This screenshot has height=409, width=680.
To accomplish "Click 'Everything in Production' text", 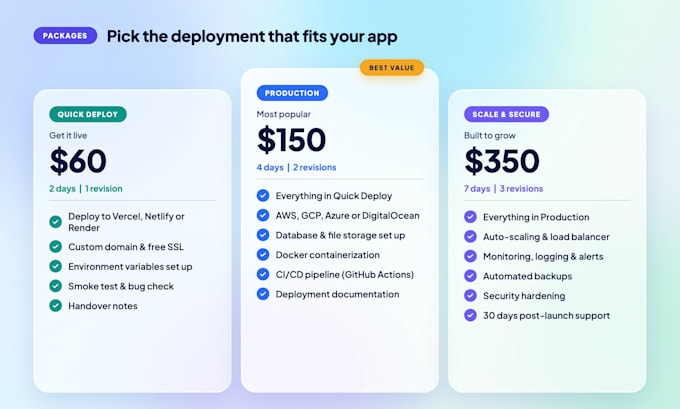I will (x=536, y=217).
